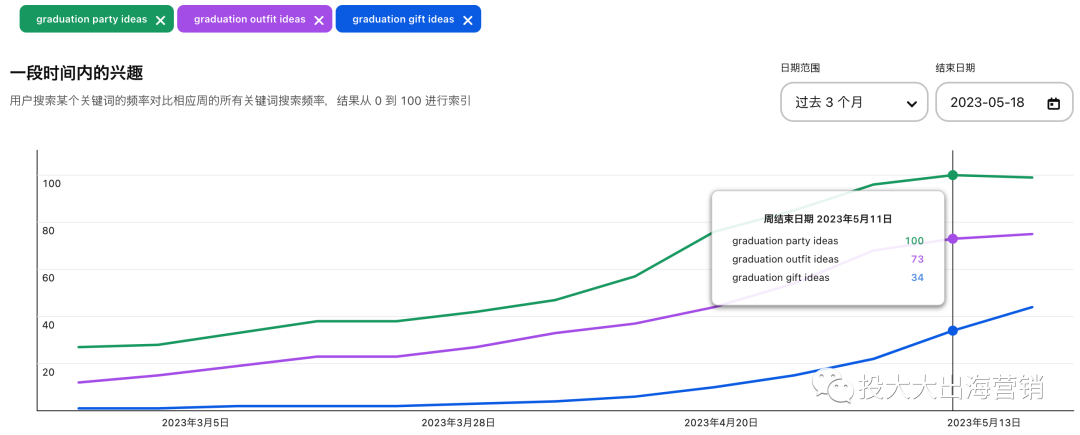Click the 一段时间内的兴趣 heading
1080x435 pixels.
click(76, 73)
